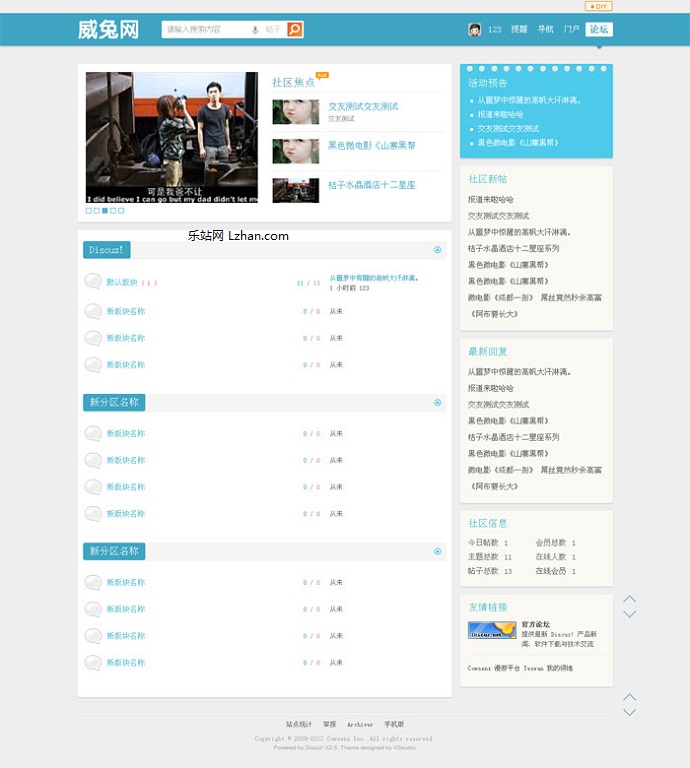Click the orange magnifier search button

(x=295, y=29)
